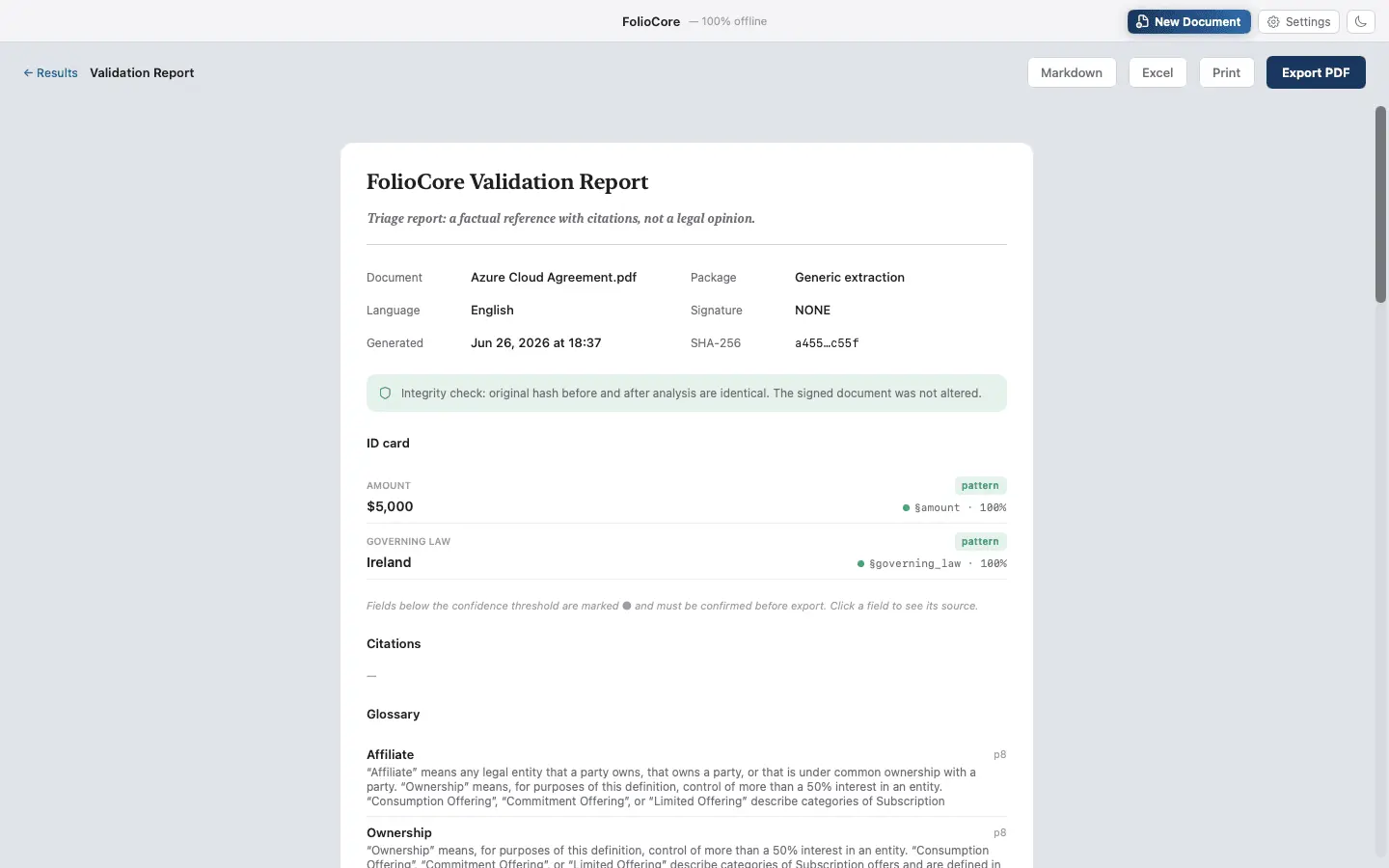Click the Generic extraction package value

(850, 277)
